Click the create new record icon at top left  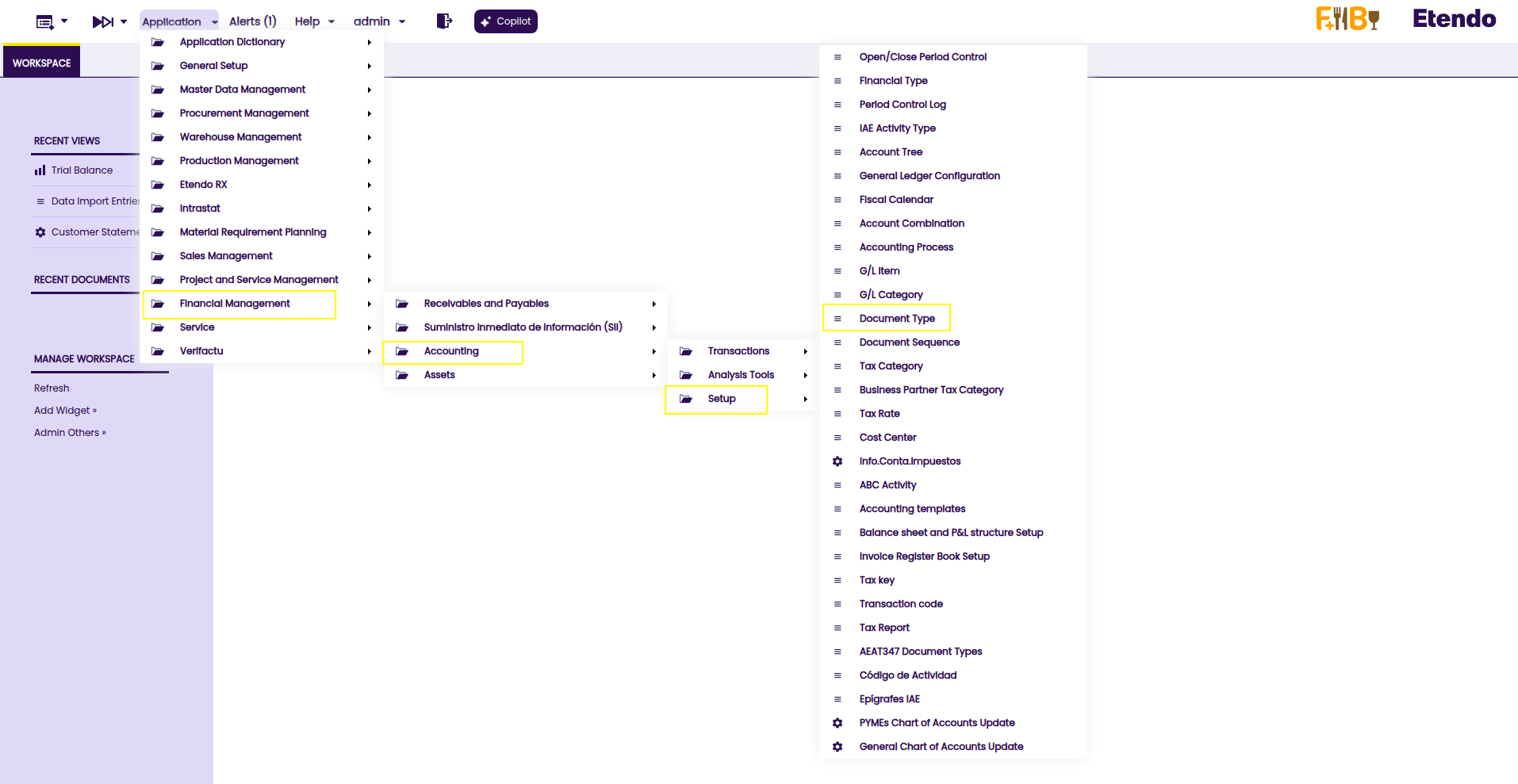[45, 21]
